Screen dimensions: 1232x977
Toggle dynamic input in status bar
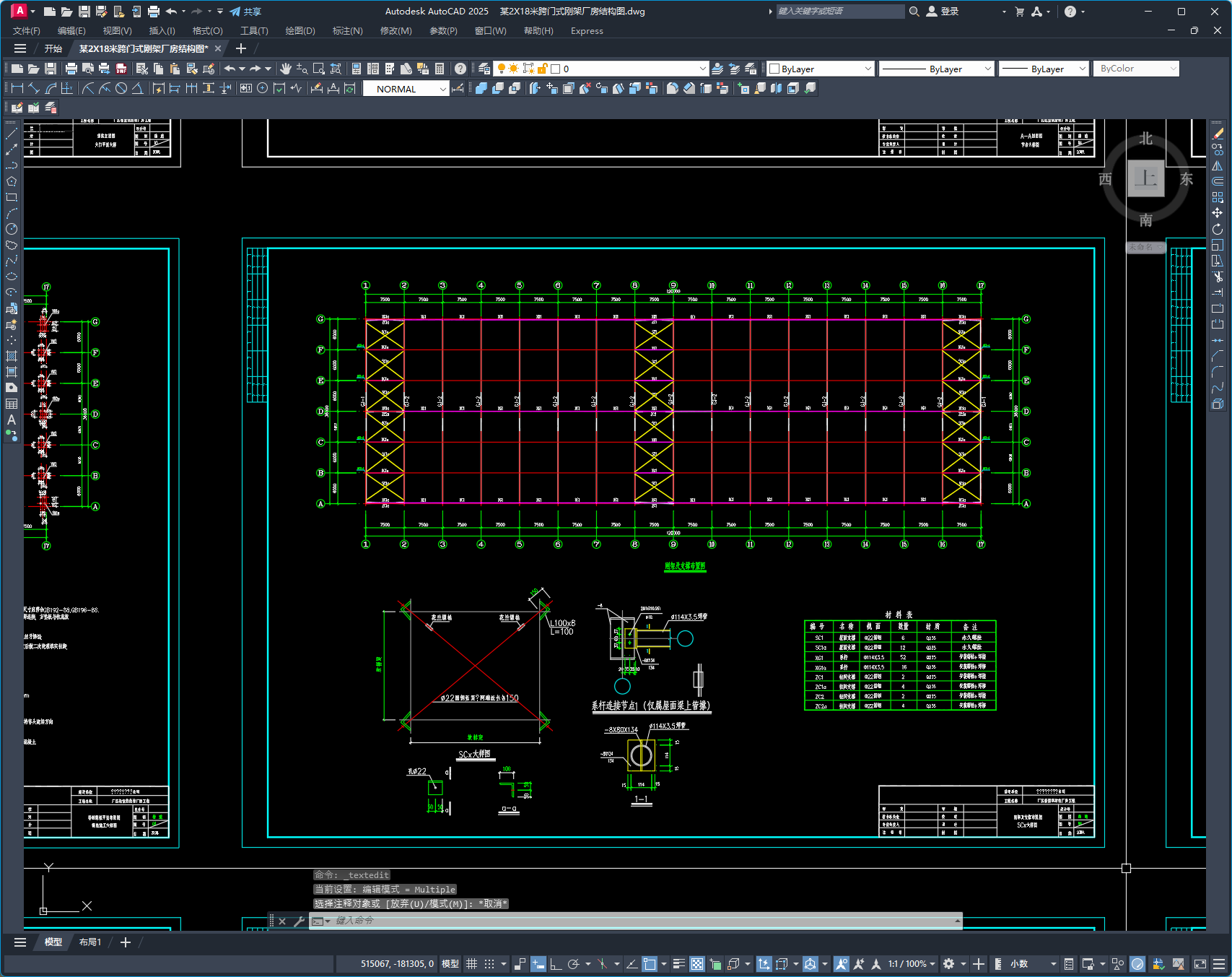pyautogui.click(x=538, y=964)
